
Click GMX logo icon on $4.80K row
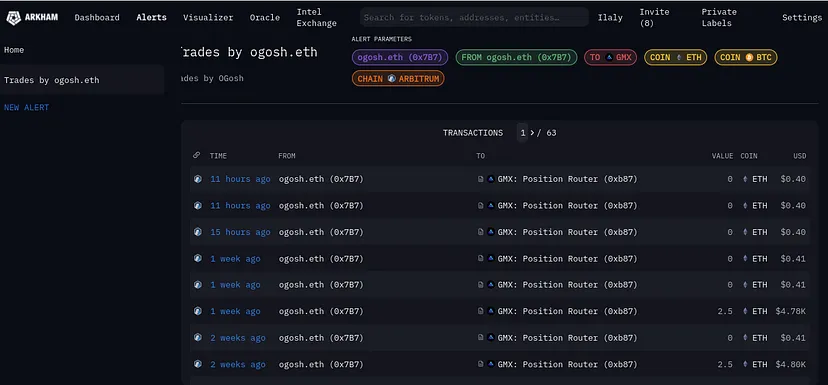click(x=491, y=364)
